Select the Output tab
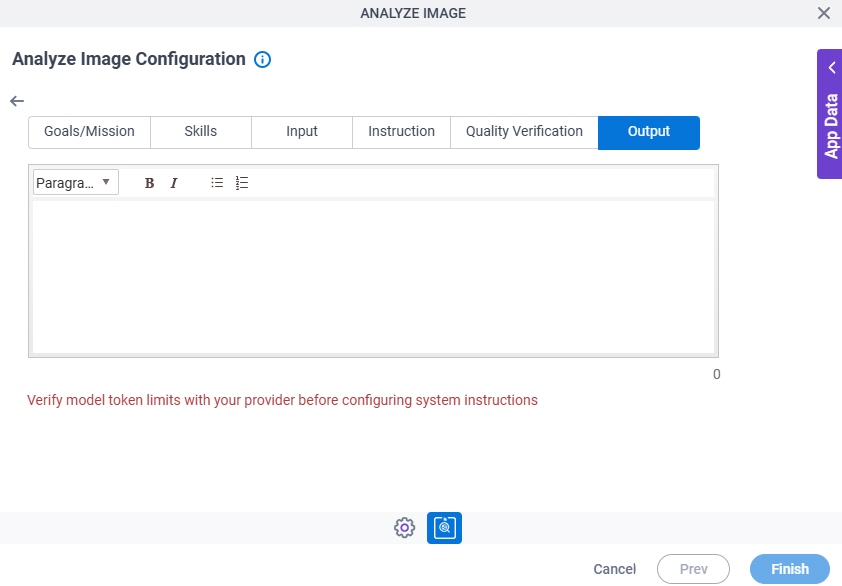Image resolution: width=842 pixels, height=586 pixels. [x=649, y=132]
